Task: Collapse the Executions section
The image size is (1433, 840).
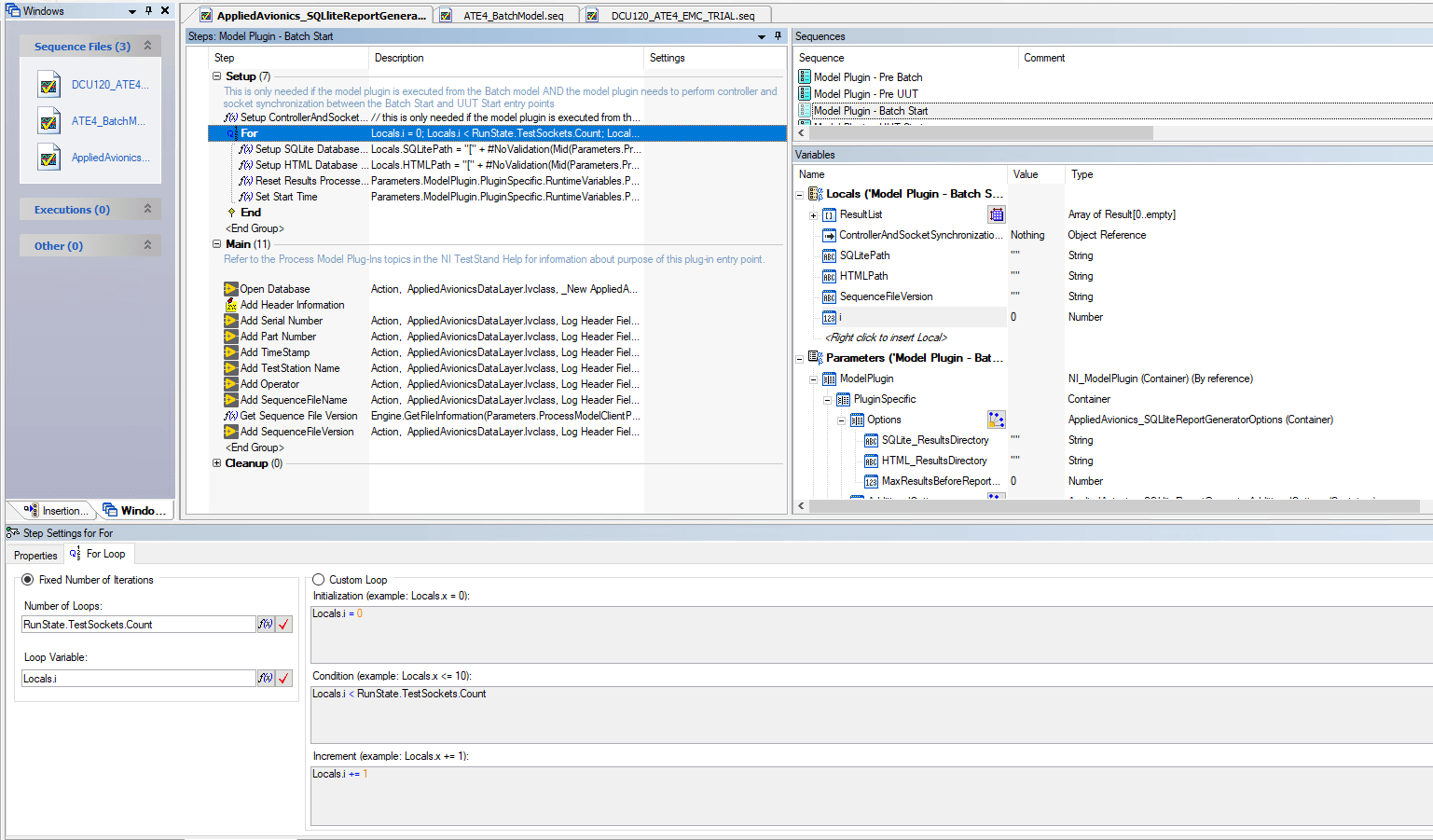Action: click(147, 209)
